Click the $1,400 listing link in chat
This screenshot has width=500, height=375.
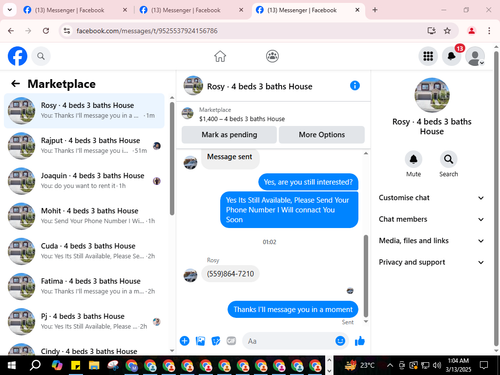coord(242,119)
